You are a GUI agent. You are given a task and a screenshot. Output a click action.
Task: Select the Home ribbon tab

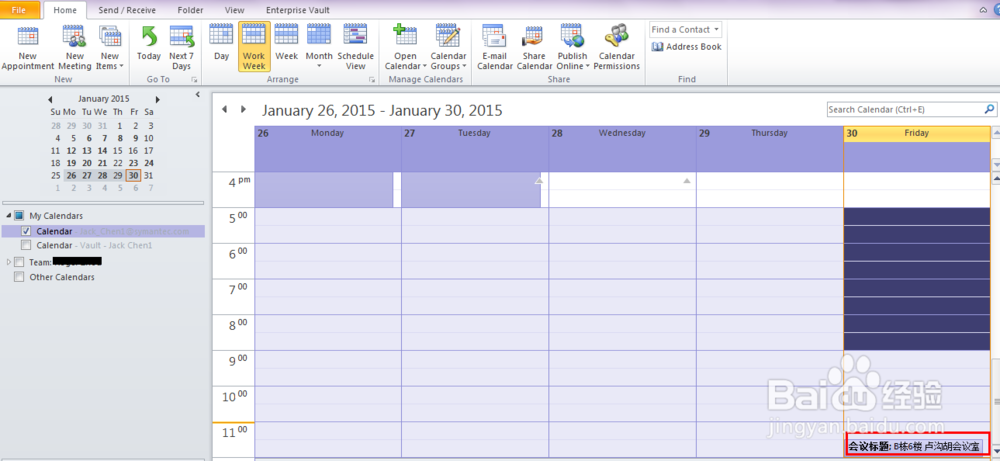click(x=65, y=10)
